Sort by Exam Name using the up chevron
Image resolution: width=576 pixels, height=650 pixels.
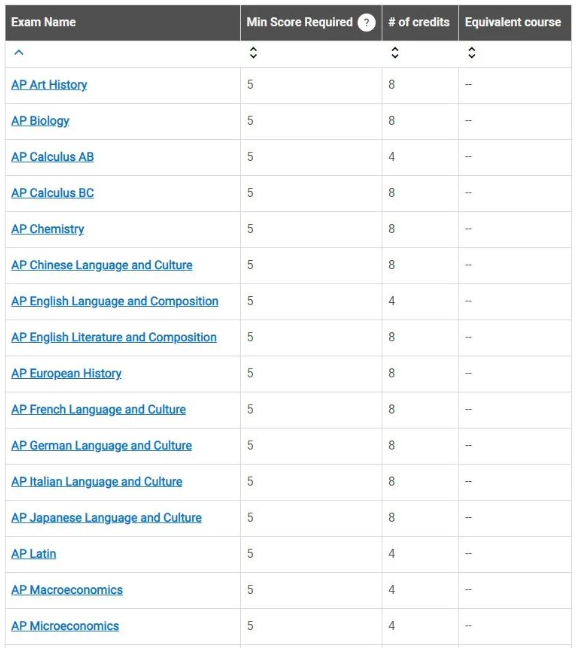19,53
